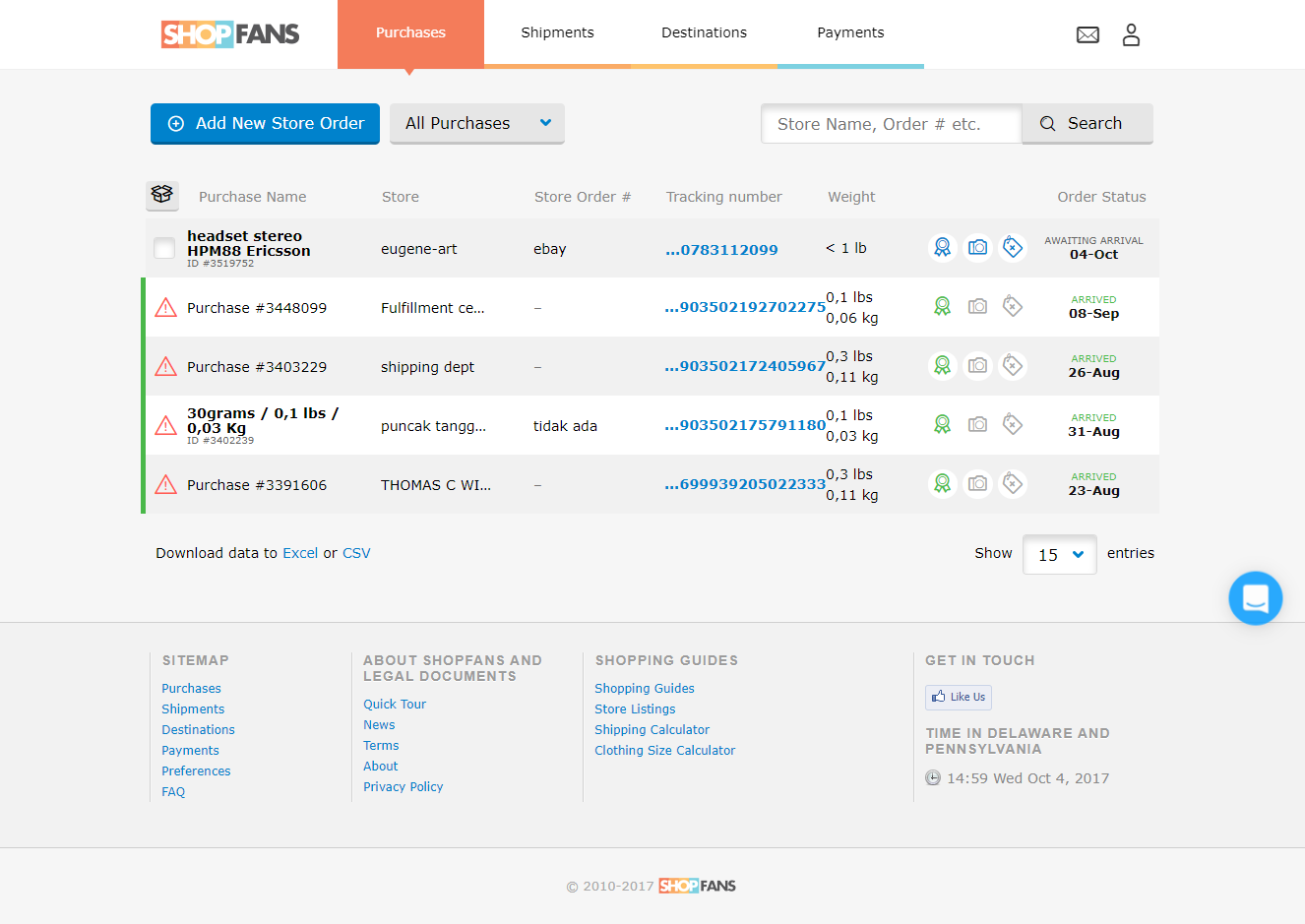
Task: Click the Store Name search input field
Action: coord(892,124)
